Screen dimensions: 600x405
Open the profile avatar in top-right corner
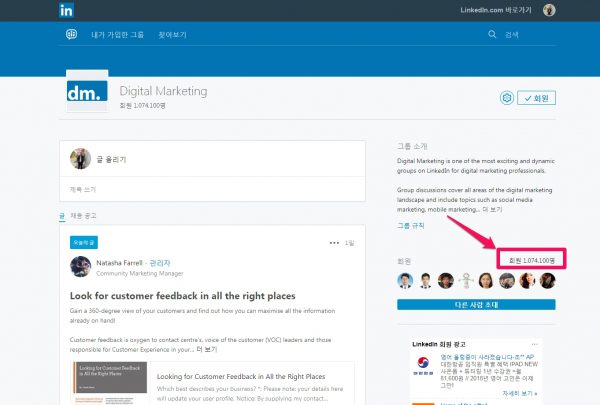pos(549,10)
